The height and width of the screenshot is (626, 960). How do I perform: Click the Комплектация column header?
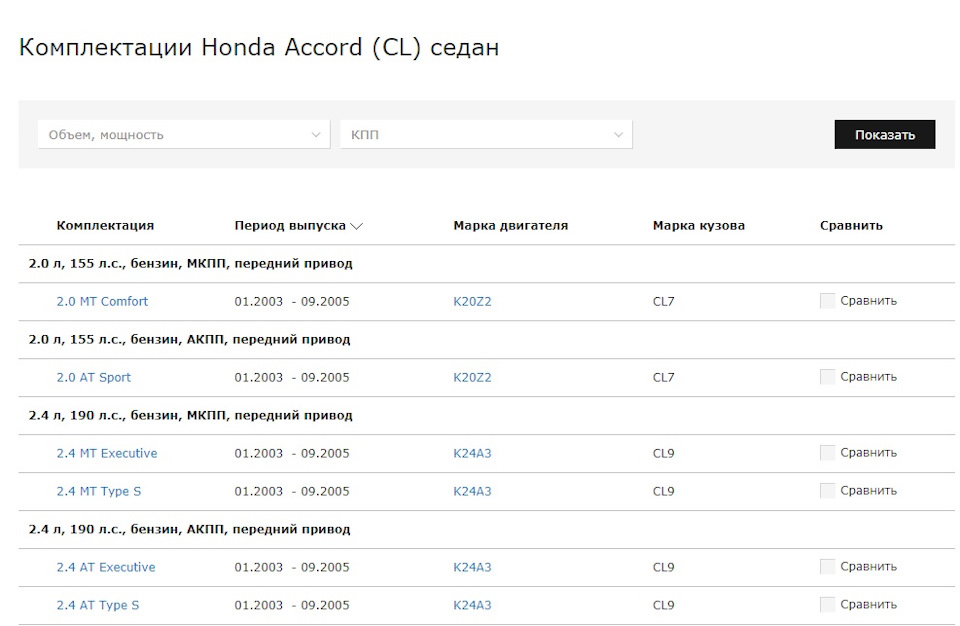105,225
